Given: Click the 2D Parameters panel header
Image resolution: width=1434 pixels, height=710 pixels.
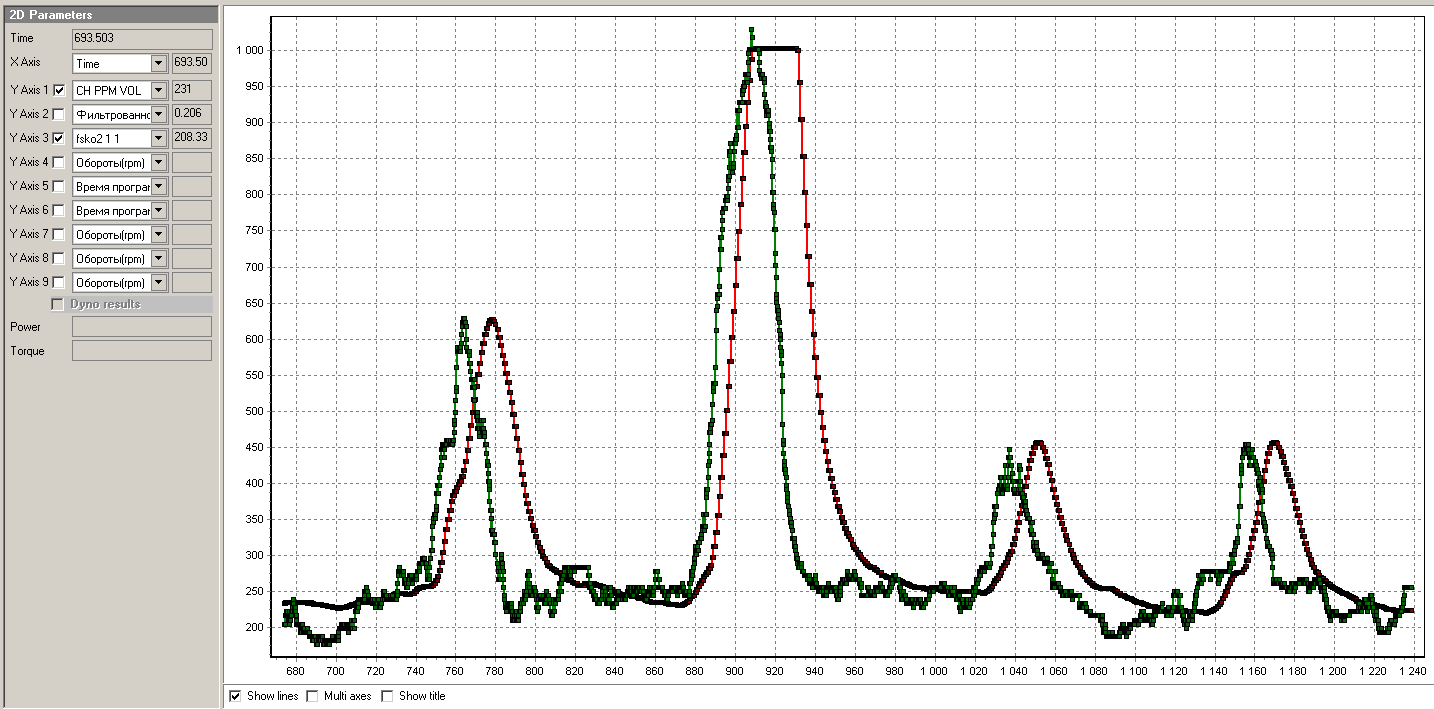Looking at the screenshot, I should click(110, 15).
